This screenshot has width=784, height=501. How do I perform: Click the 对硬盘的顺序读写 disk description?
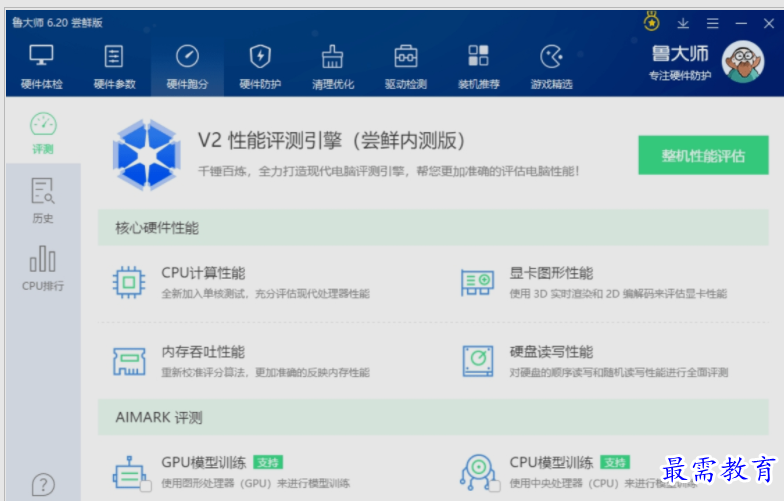(x=618, y=372)
